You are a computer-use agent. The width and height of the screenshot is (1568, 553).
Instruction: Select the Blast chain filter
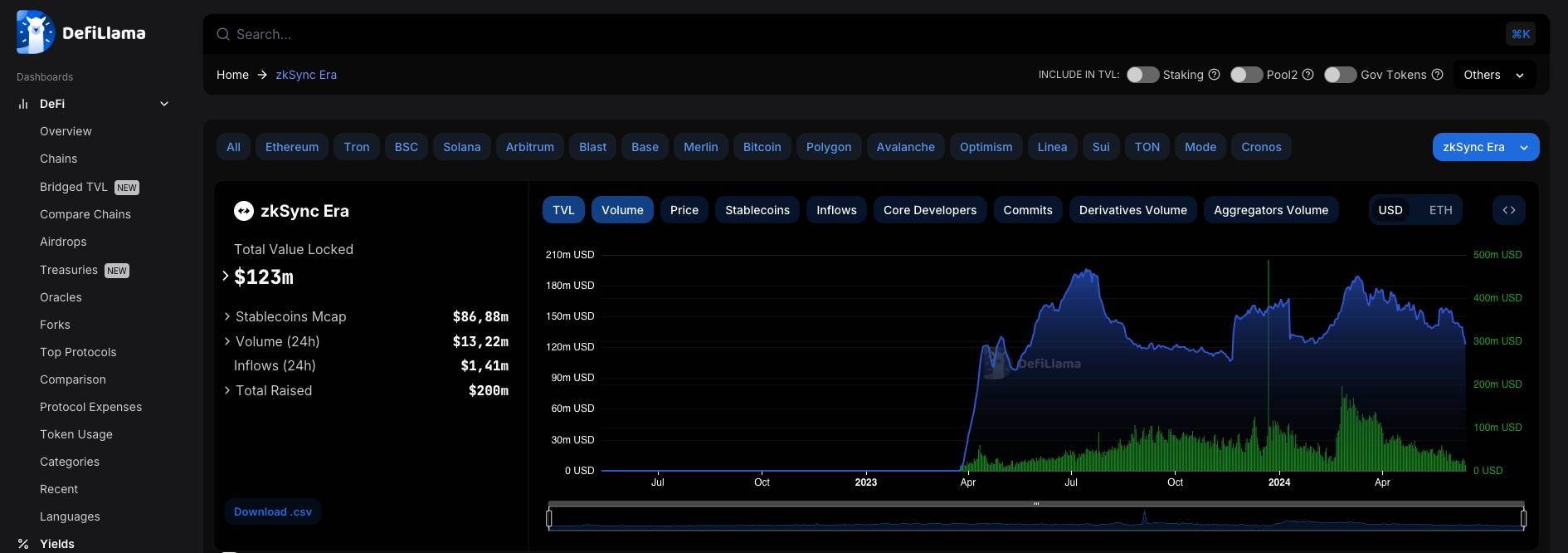point(592,147)
